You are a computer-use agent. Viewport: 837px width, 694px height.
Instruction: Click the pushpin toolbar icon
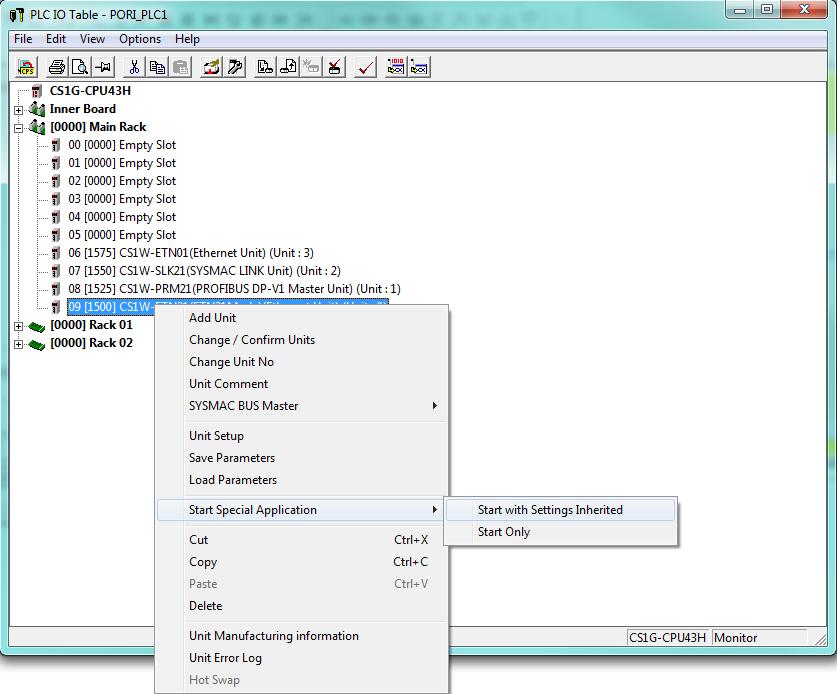[104, 67]
